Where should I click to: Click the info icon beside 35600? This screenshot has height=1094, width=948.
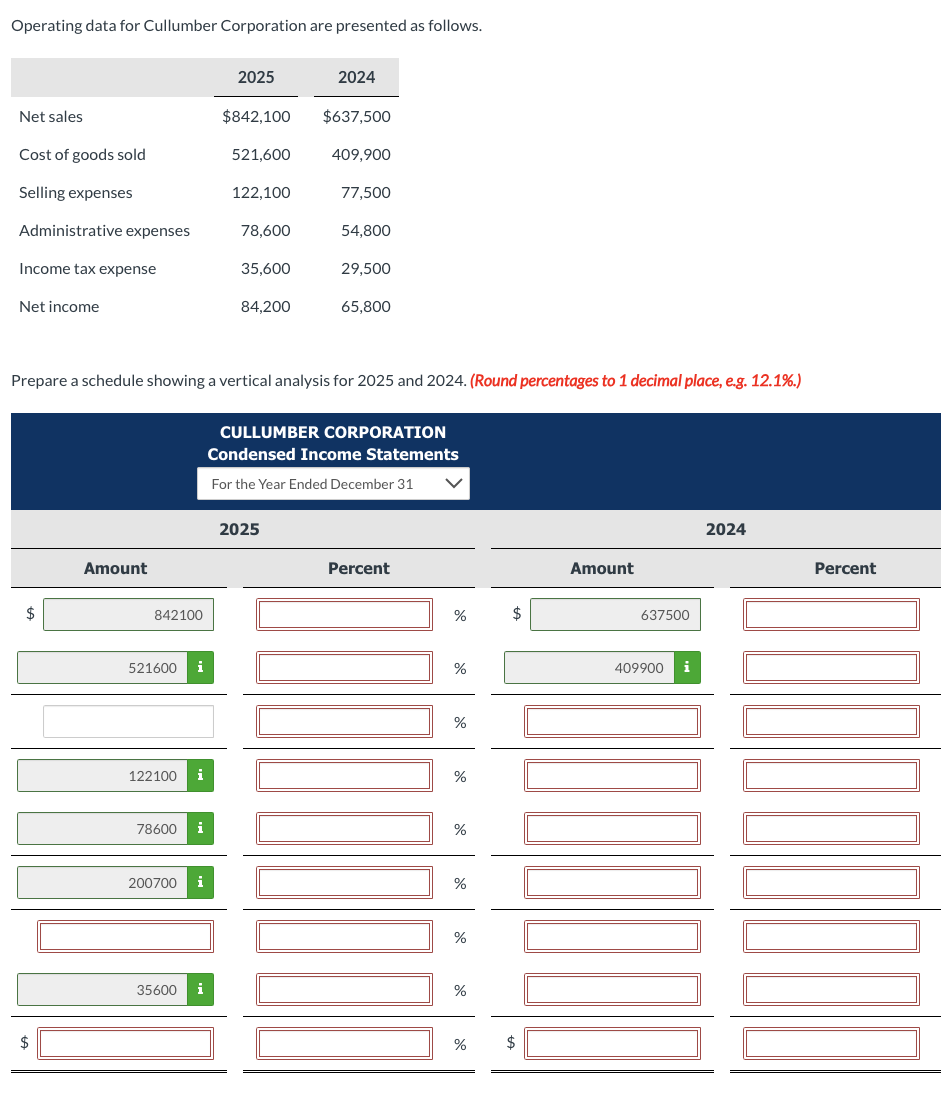[x=200, y=989]
